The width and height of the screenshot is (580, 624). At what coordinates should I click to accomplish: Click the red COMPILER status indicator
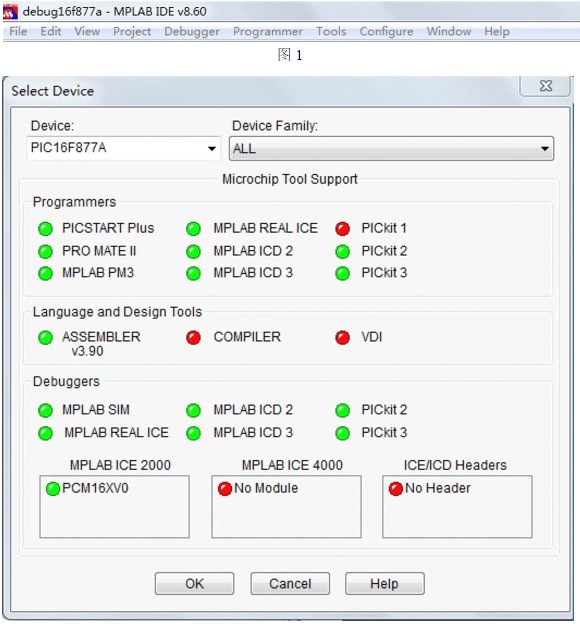193,337
